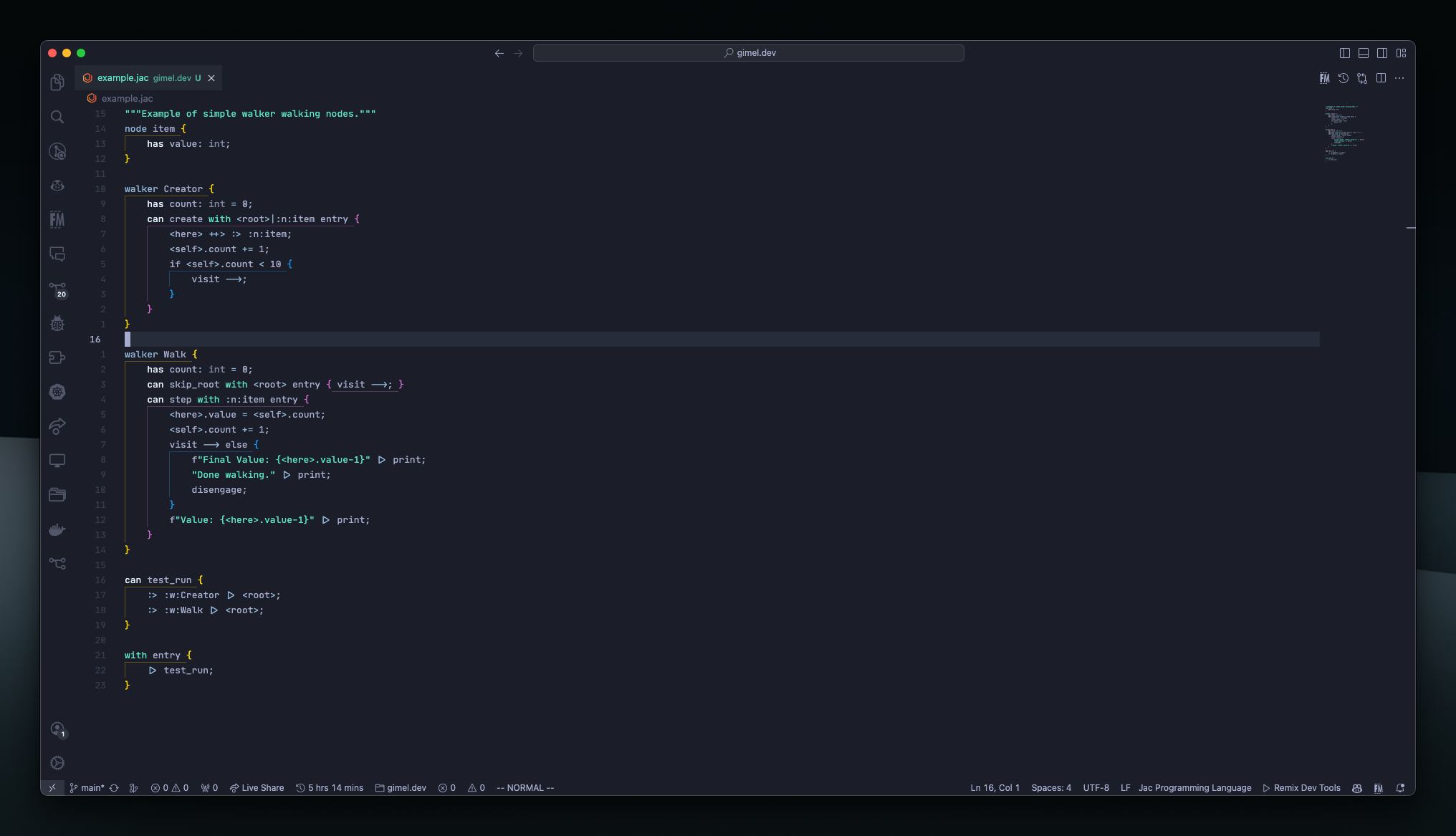The image size is (1456, 836).
Task: Open the breadcrumb item example.jac
Action: point(128,98)
